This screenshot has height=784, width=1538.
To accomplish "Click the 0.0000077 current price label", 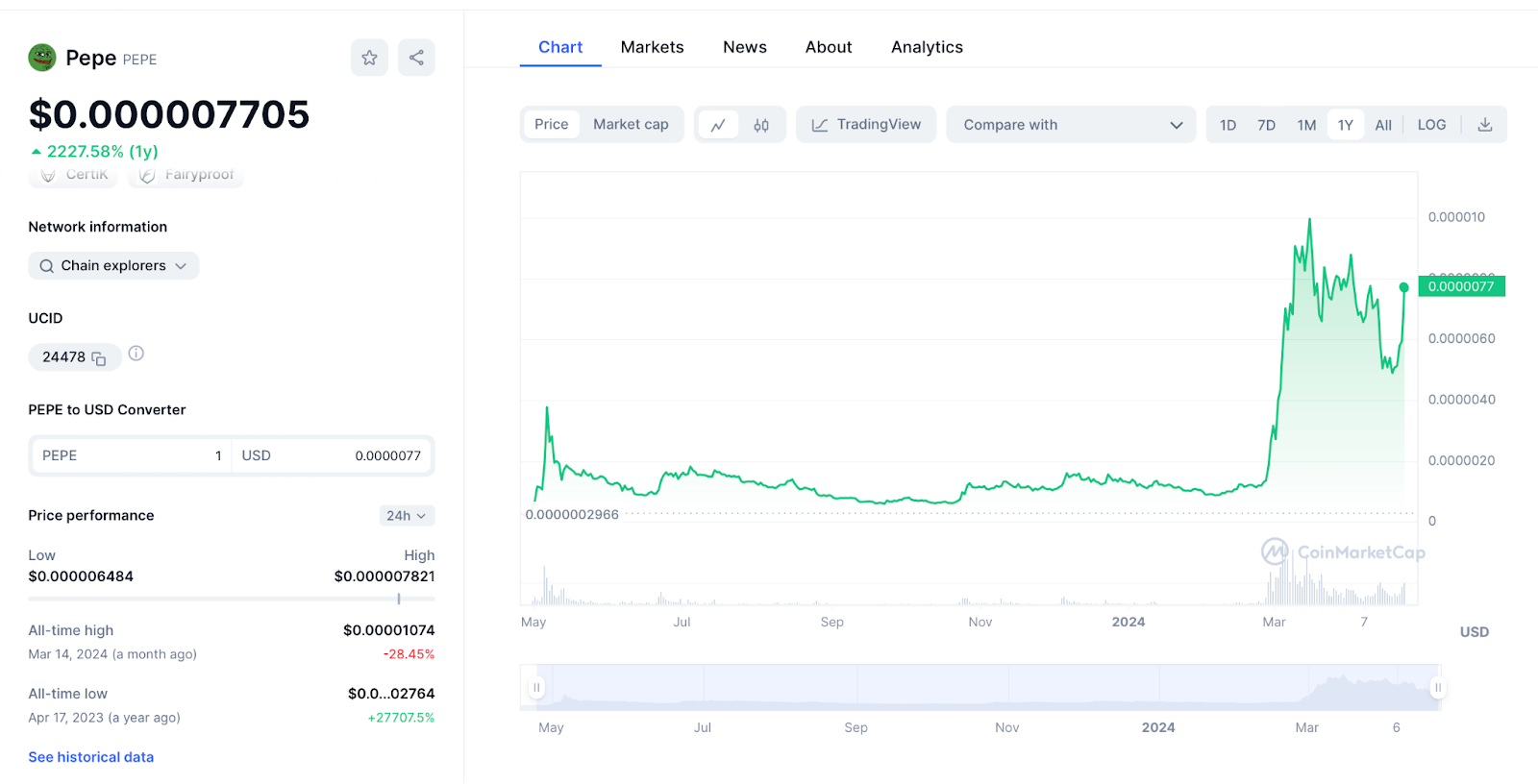I will [x=1462, y=286].
